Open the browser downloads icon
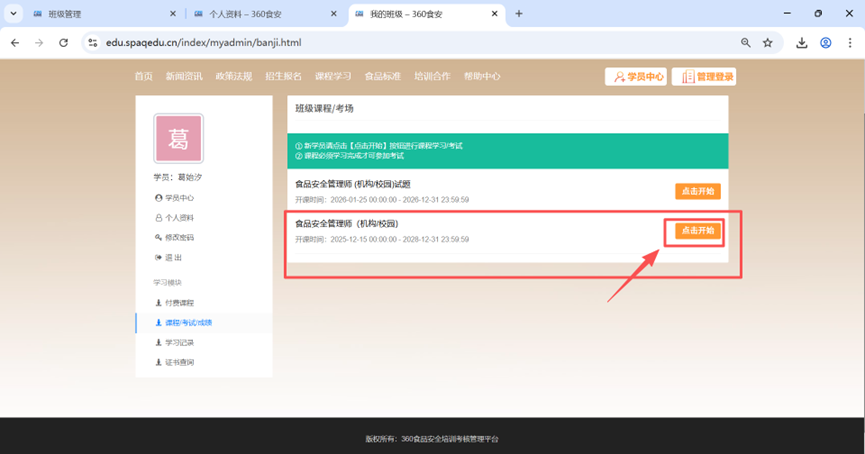 [802, 43]
